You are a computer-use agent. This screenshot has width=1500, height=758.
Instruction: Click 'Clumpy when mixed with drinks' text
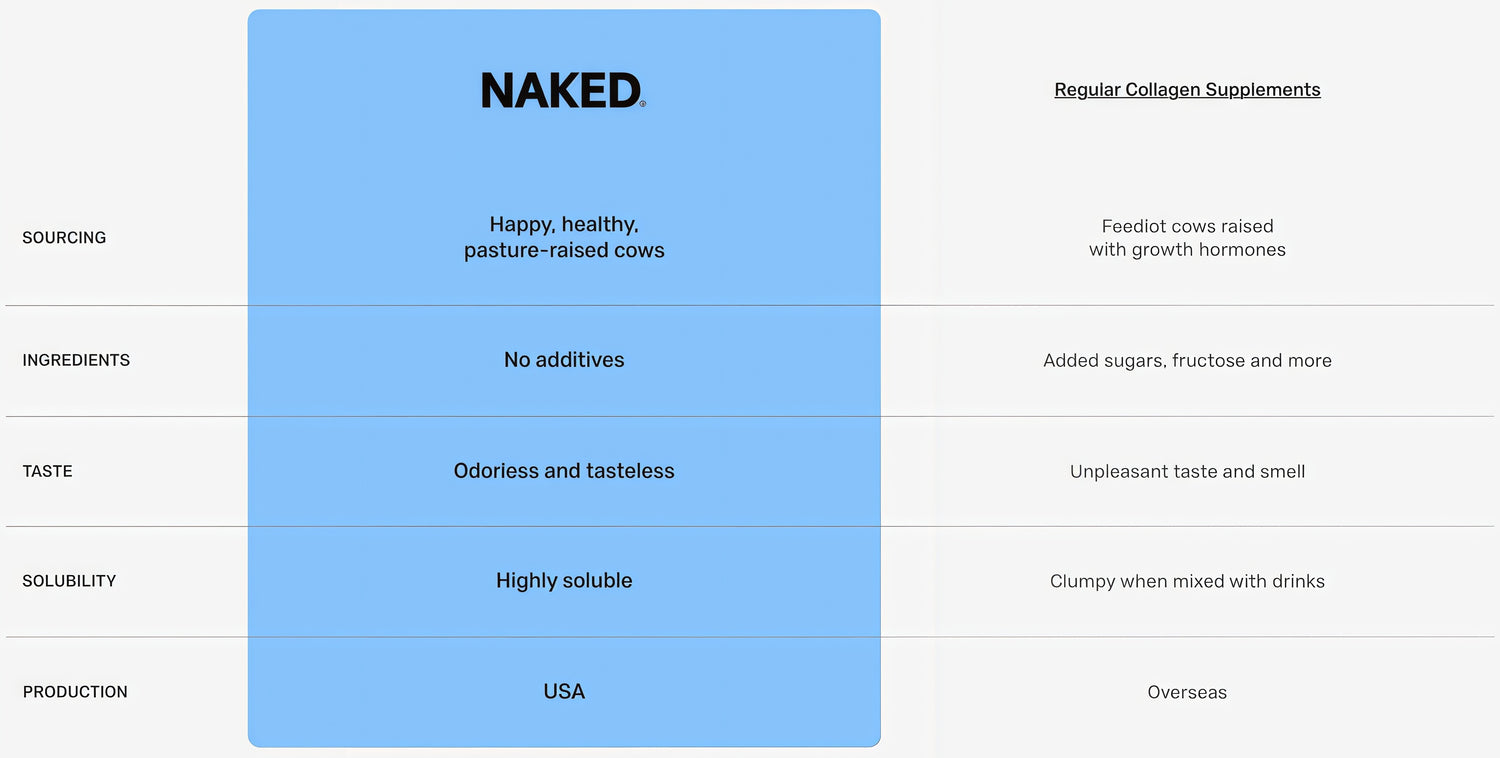click(1187, 582)
